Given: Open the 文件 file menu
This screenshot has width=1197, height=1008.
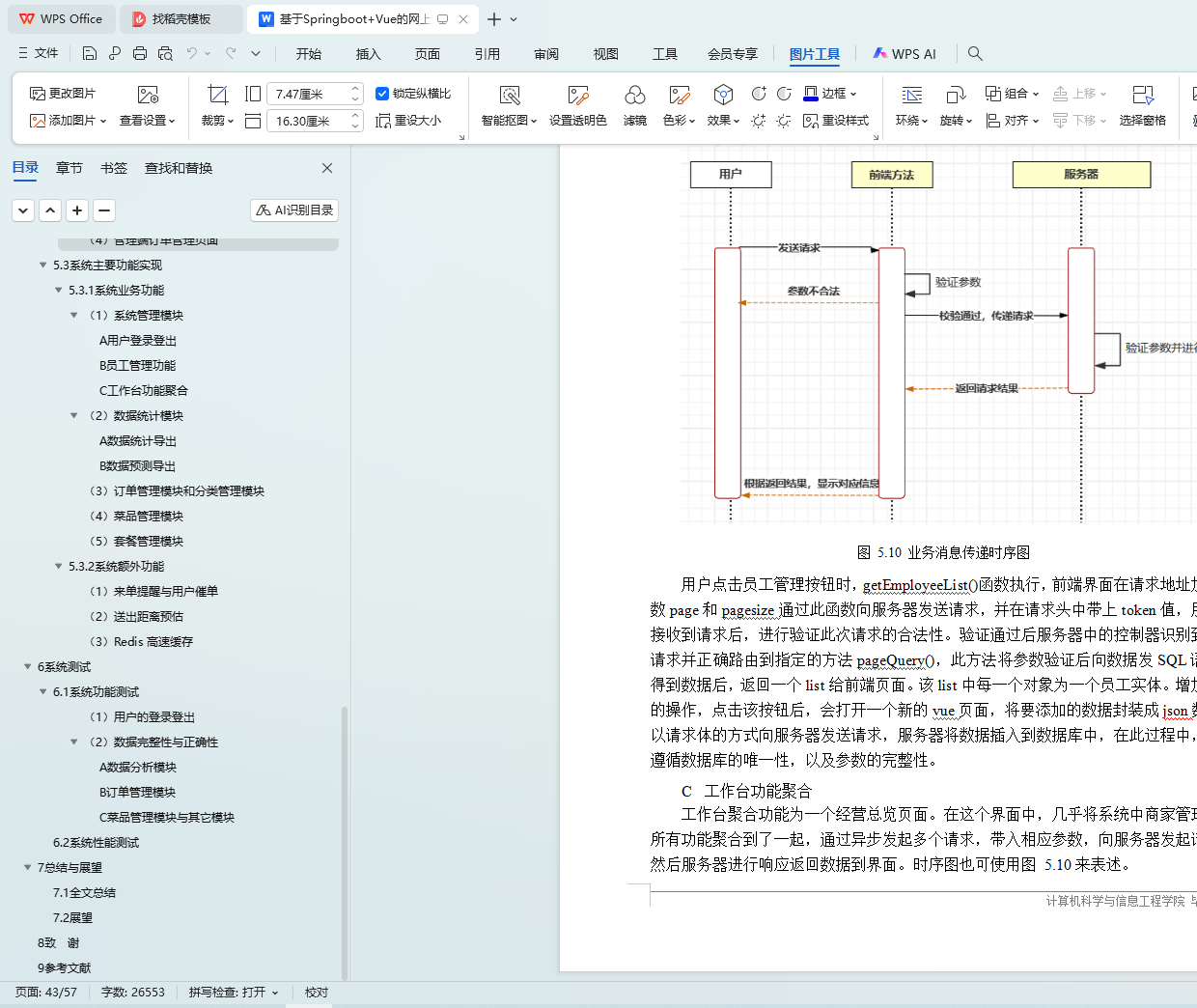Looking at the screenshot, I should pos(39,53).
